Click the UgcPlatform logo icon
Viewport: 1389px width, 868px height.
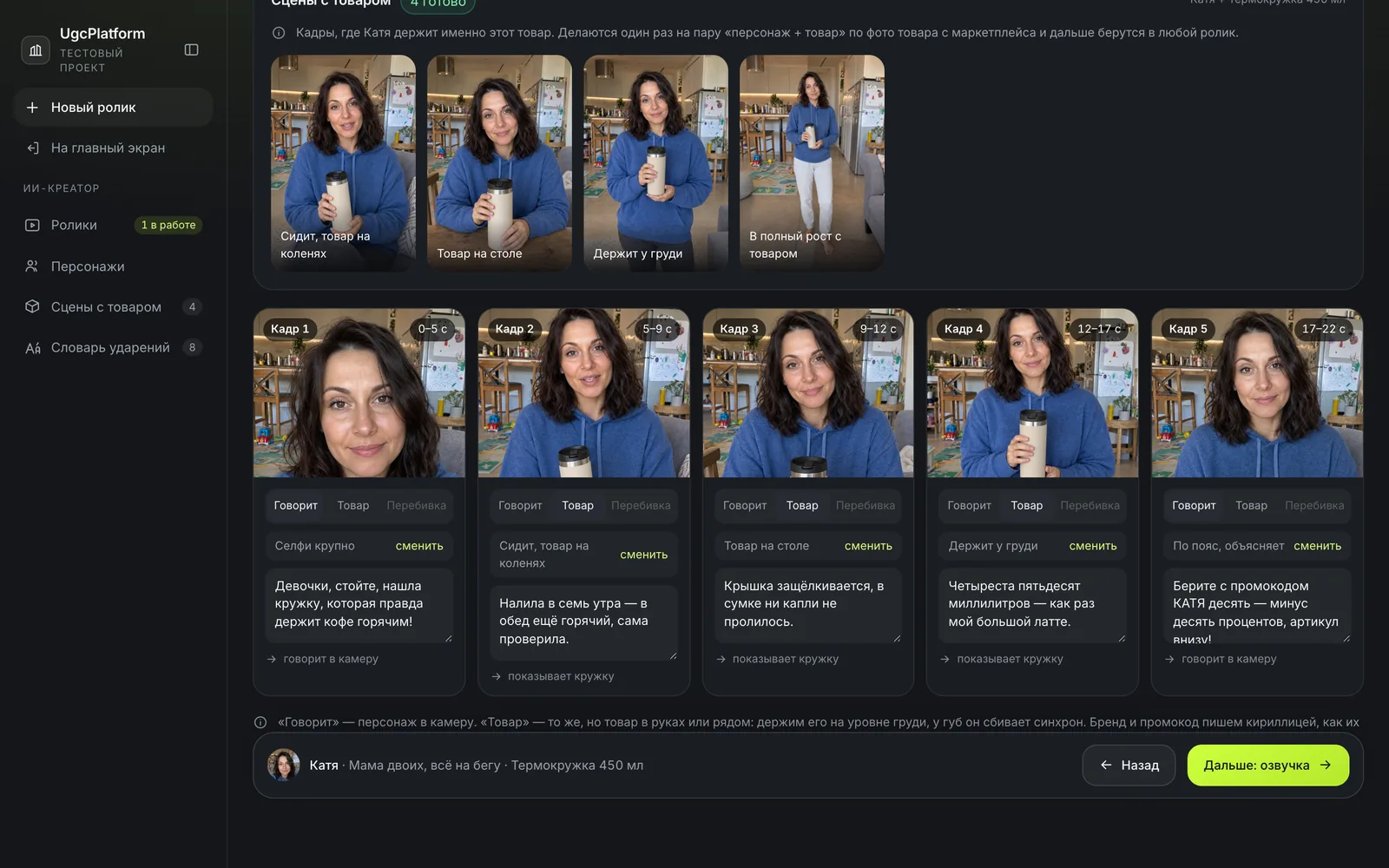point(36,50)
